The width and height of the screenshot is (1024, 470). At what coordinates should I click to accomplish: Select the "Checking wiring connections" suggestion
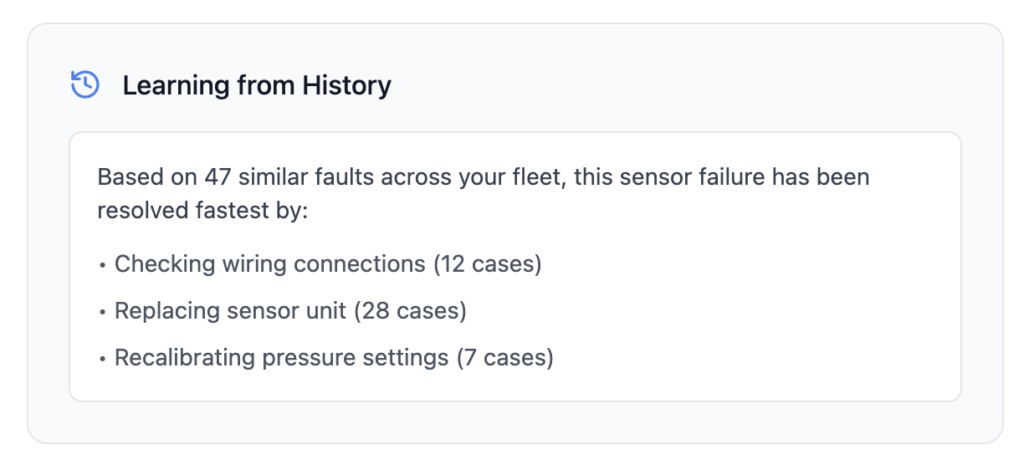tap(270, 265)
